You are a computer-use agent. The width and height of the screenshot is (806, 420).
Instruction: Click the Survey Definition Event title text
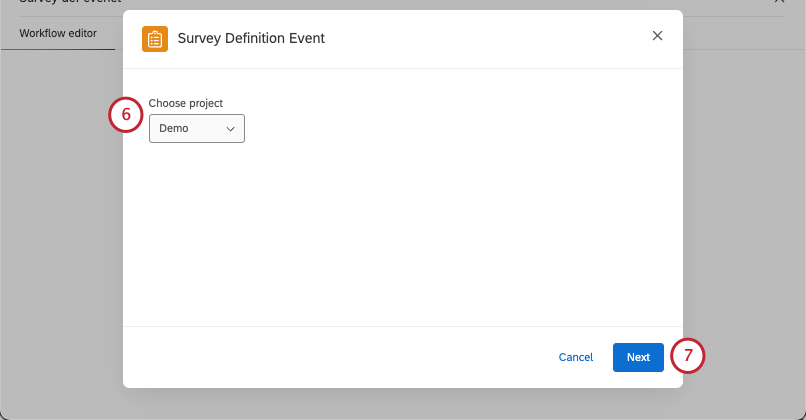251,39
